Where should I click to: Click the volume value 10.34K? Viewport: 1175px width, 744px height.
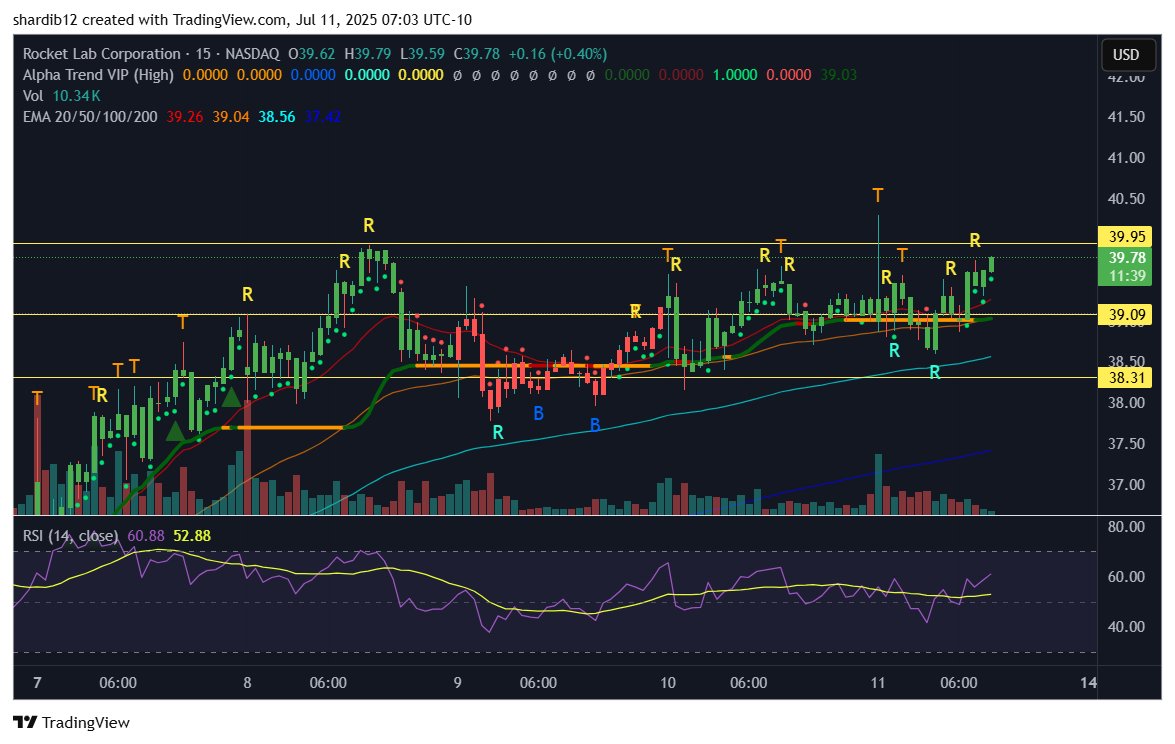[76, 96]
